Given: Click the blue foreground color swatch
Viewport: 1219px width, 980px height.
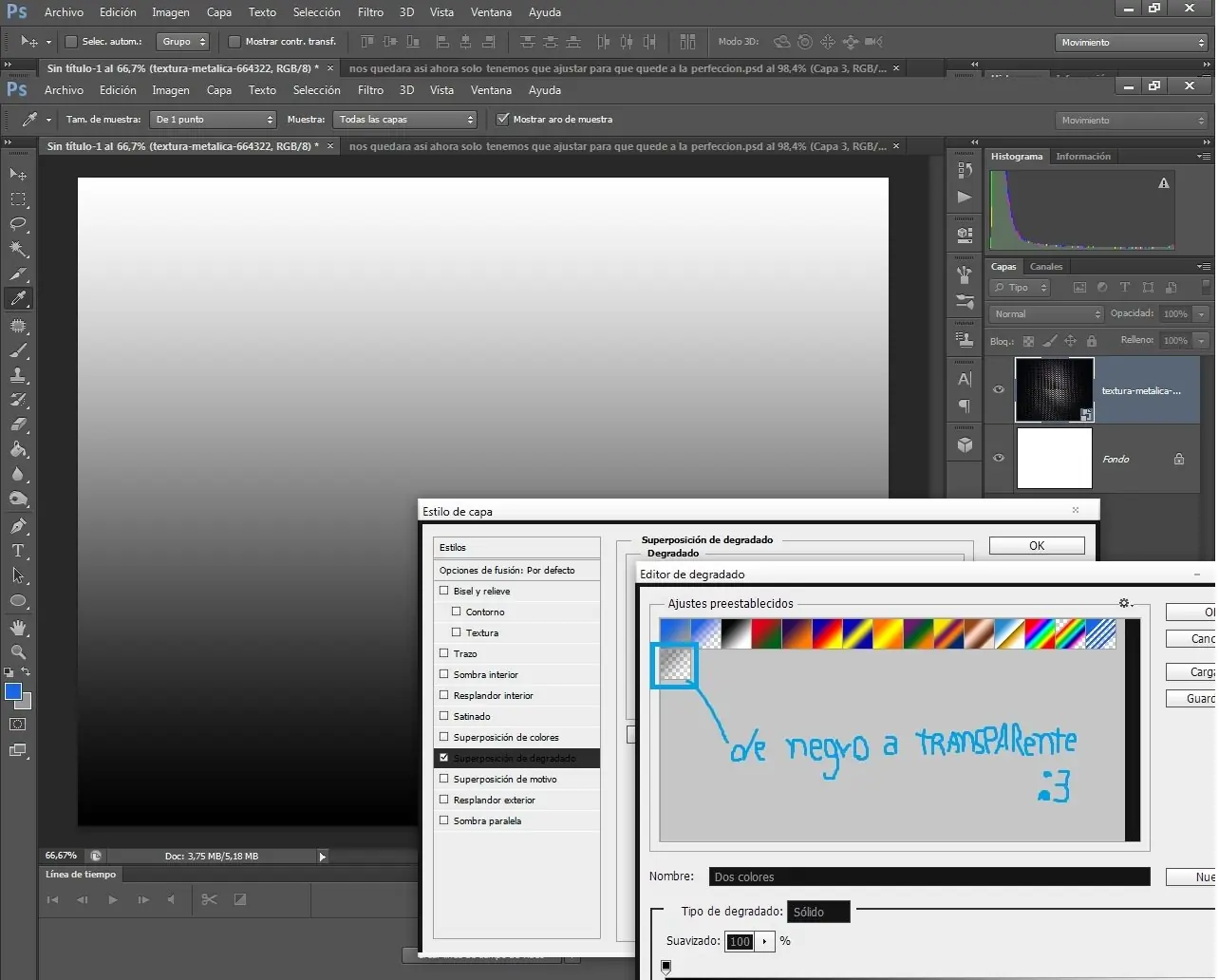Looking at the screenshot, I should tap(13, 691).
